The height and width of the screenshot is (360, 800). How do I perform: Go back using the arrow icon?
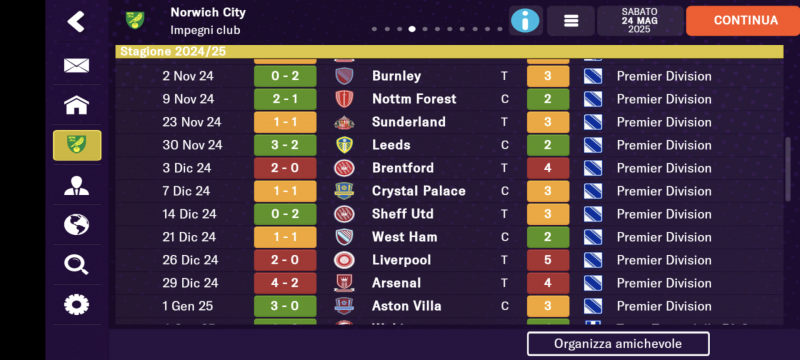(x=76, y=21)
